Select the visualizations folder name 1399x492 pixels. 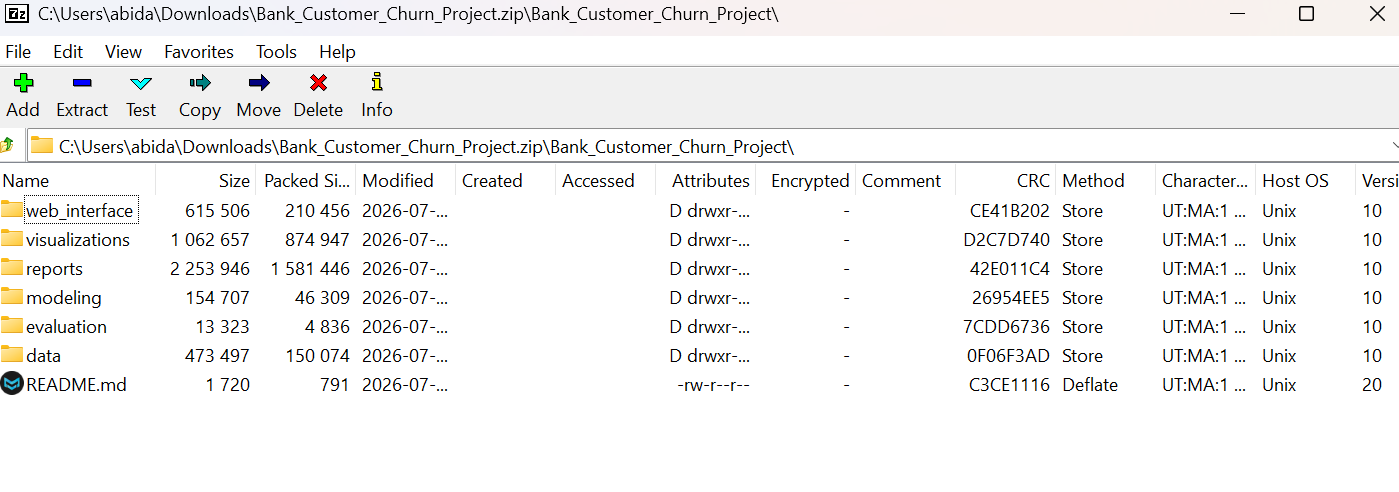[x=78, y=240]
